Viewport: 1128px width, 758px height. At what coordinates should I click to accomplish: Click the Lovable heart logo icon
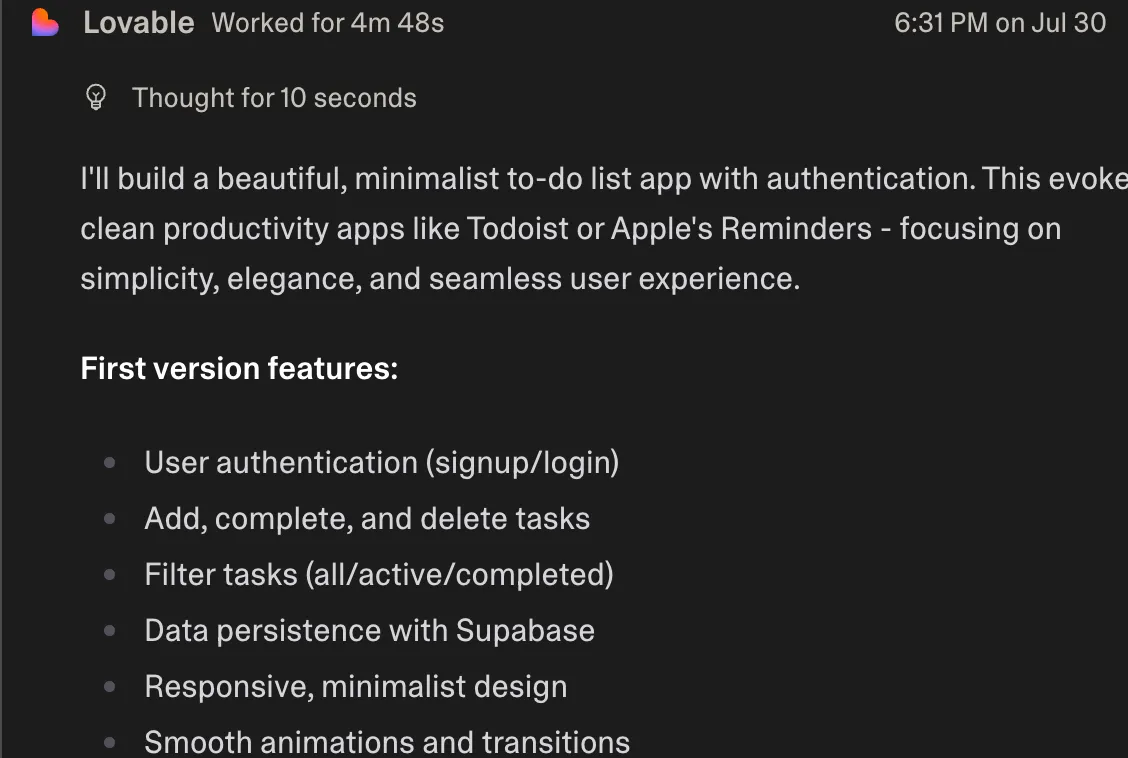45,22
